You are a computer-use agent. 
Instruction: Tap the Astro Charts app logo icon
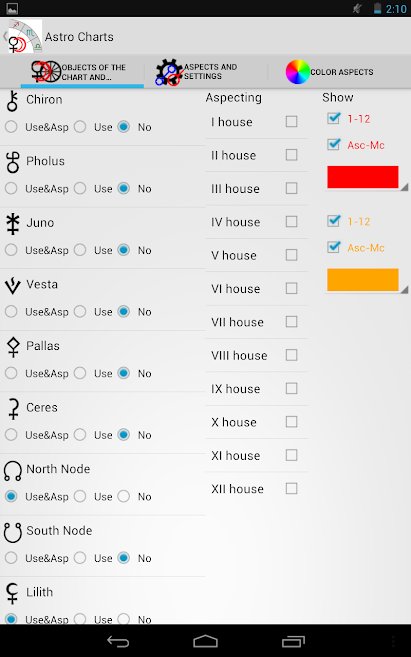coord(25,36)
